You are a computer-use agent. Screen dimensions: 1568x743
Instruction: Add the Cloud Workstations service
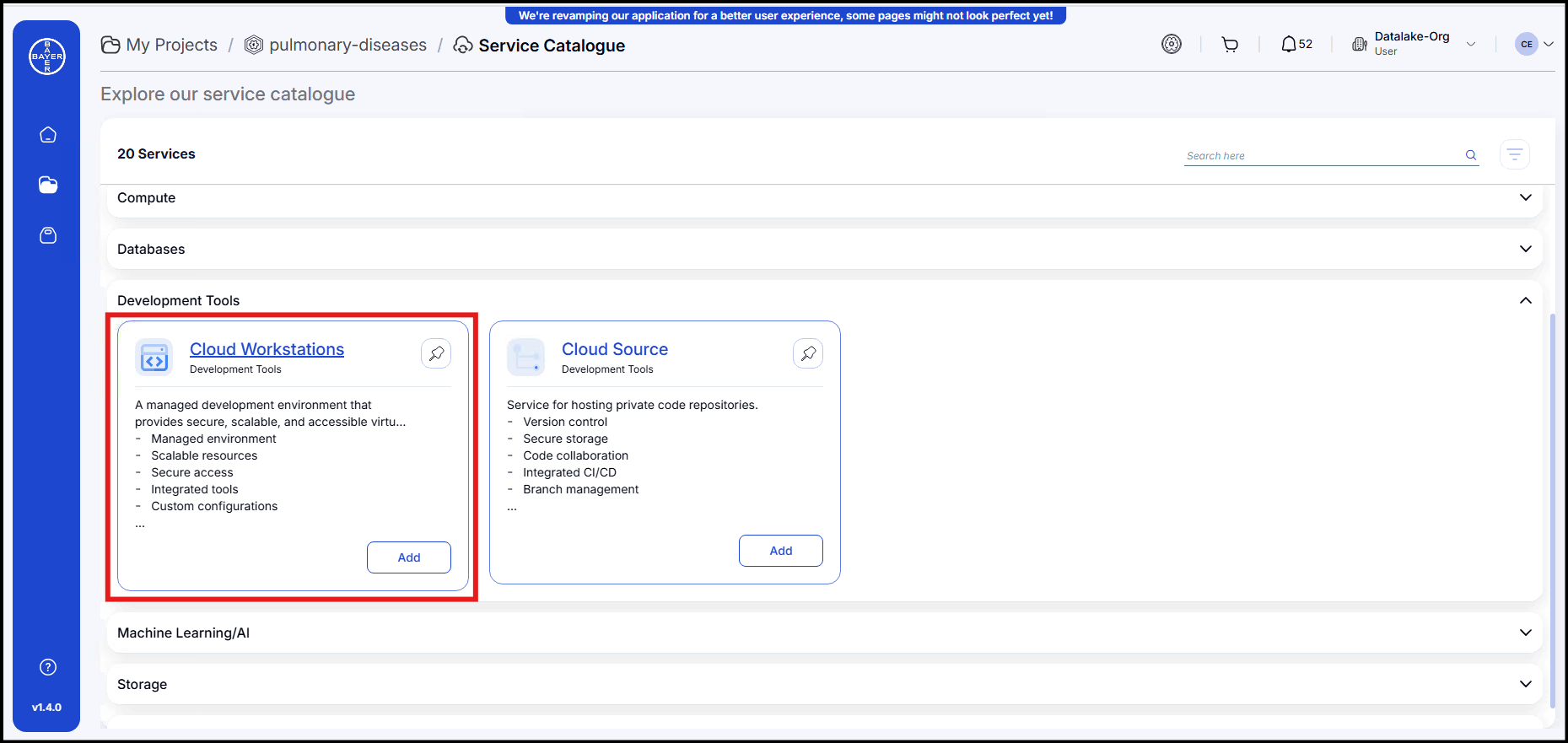(409, 557)
